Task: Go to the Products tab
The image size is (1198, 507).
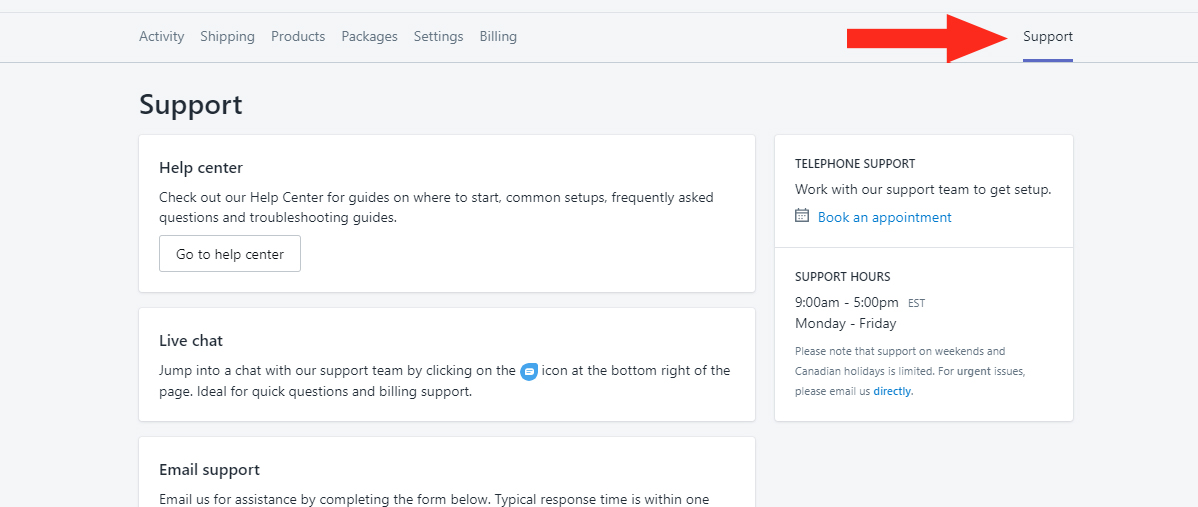Action: point(298,36)
